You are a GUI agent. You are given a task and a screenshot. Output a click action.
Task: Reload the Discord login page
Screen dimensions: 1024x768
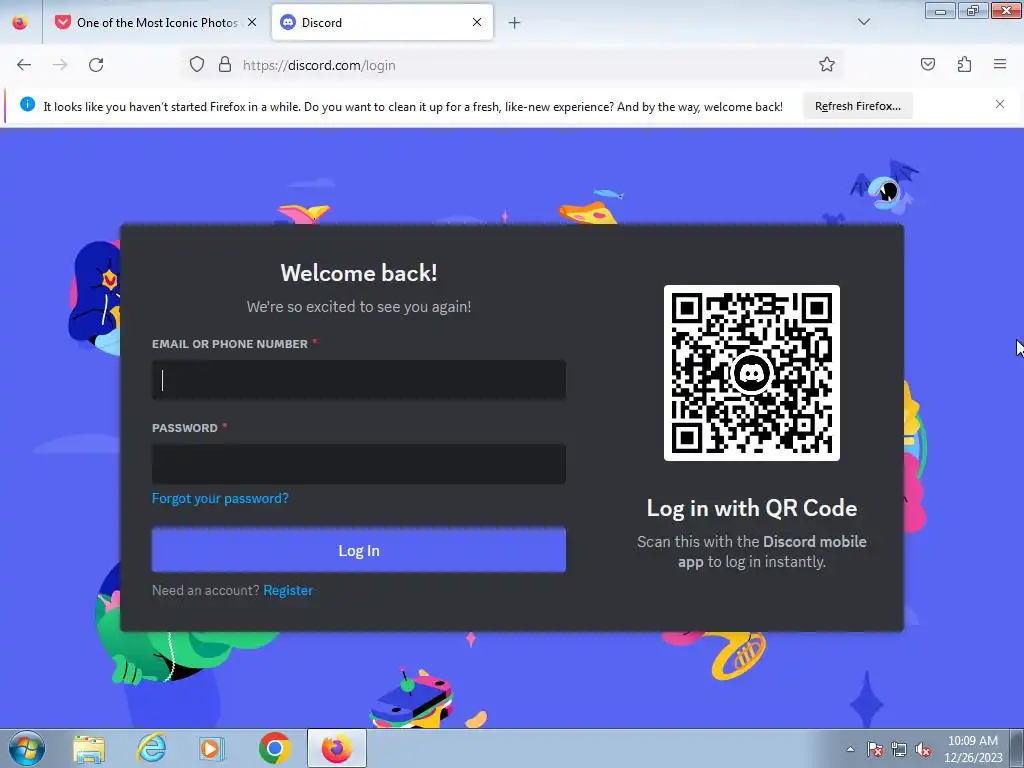pyautogui.click(x=96, y=65)
